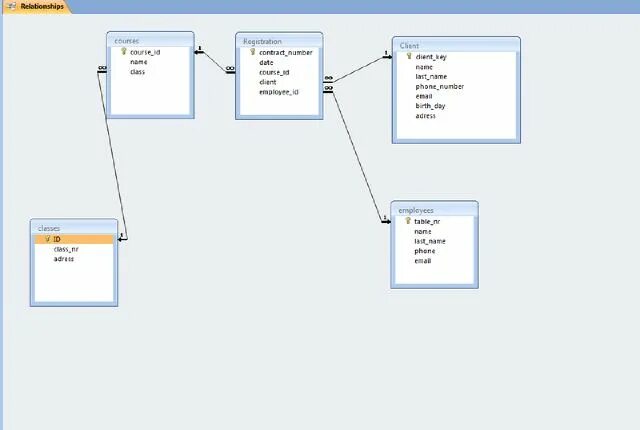Click the key icon beside course_id
The image size is (640, 430).
click(x=124, y=51)
